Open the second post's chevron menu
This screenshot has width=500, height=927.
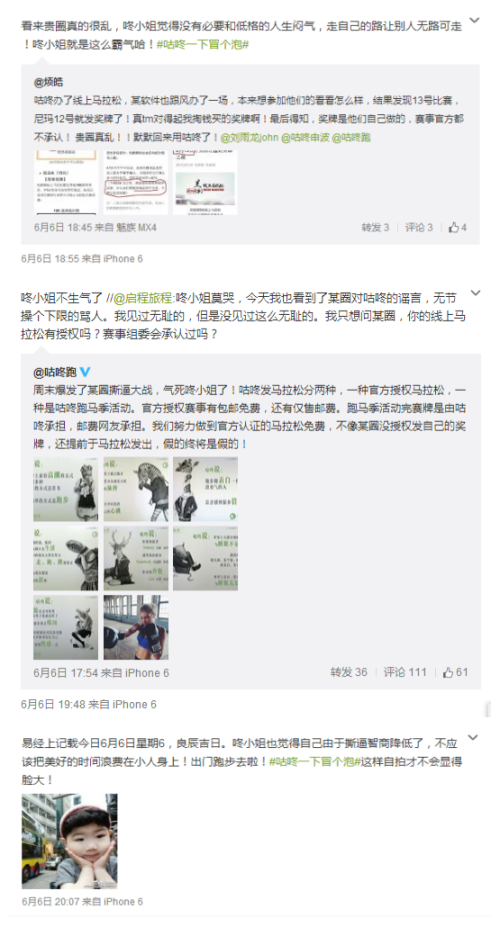[x=474, y=293]
